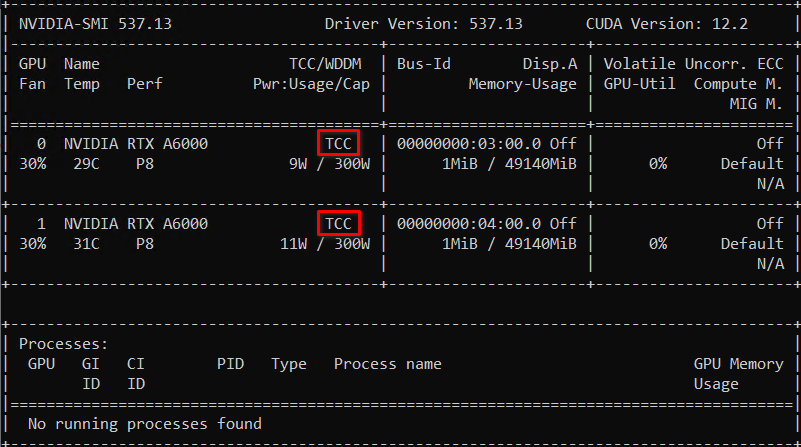Image resolution: width=801 pixels, height=447 pixels.
Task: Click the 29C temperature value
Action: click(86, 164)
